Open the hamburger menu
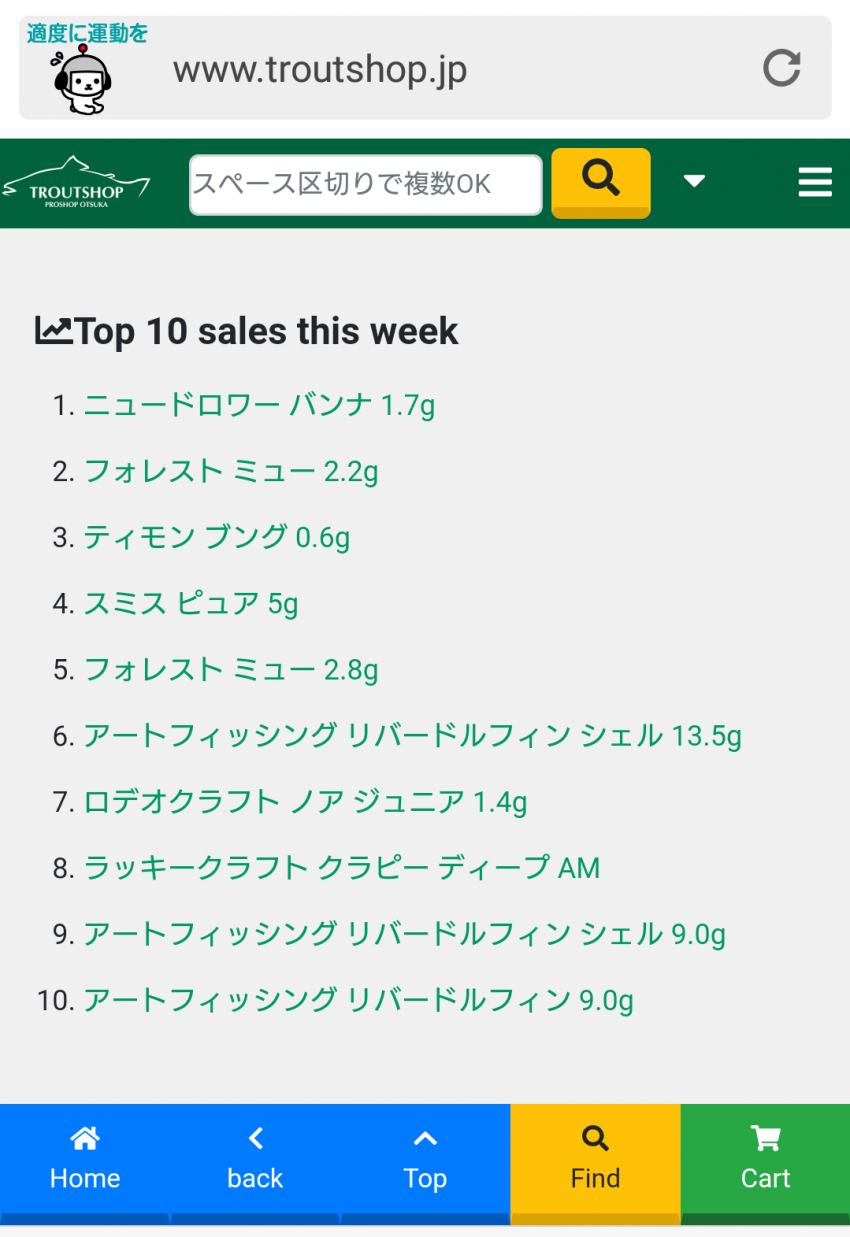 click(x=815, y=182)
